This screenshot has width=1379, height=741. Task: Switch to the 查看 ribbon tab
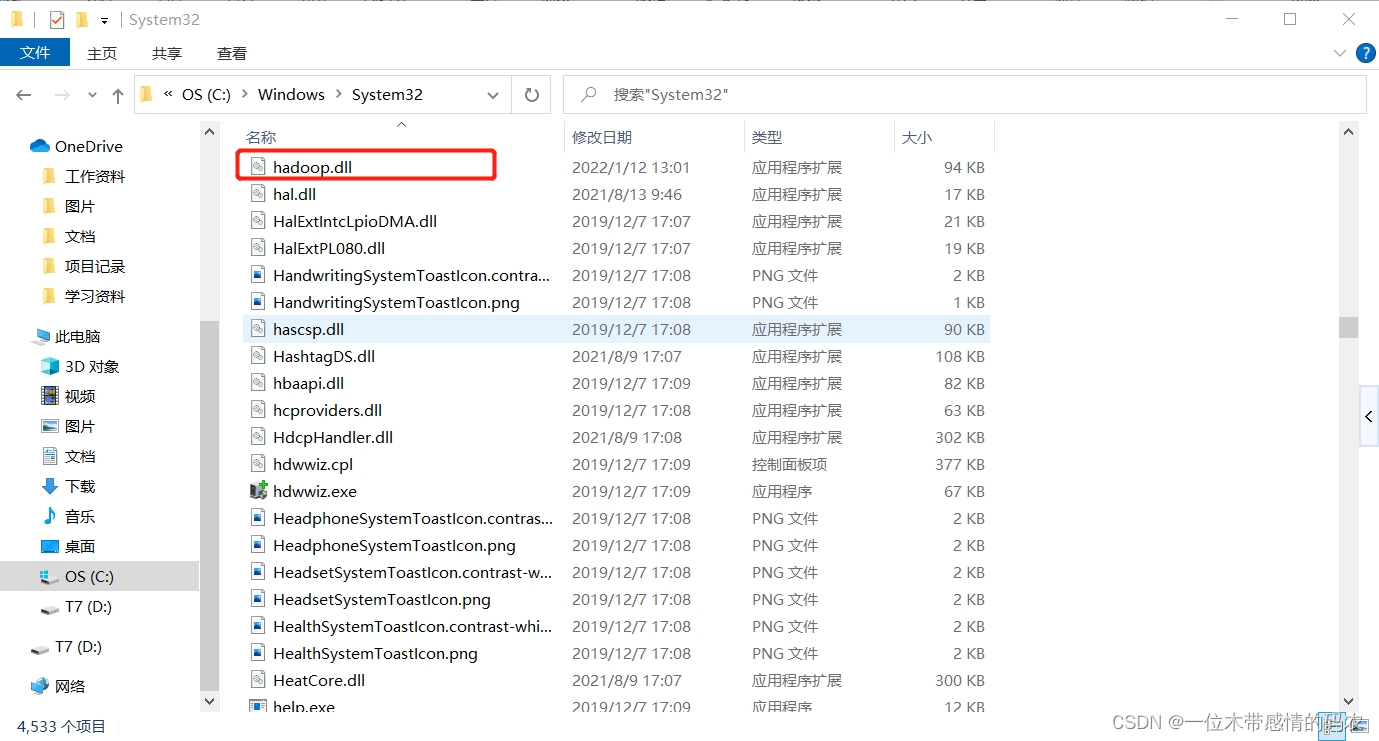231,54
